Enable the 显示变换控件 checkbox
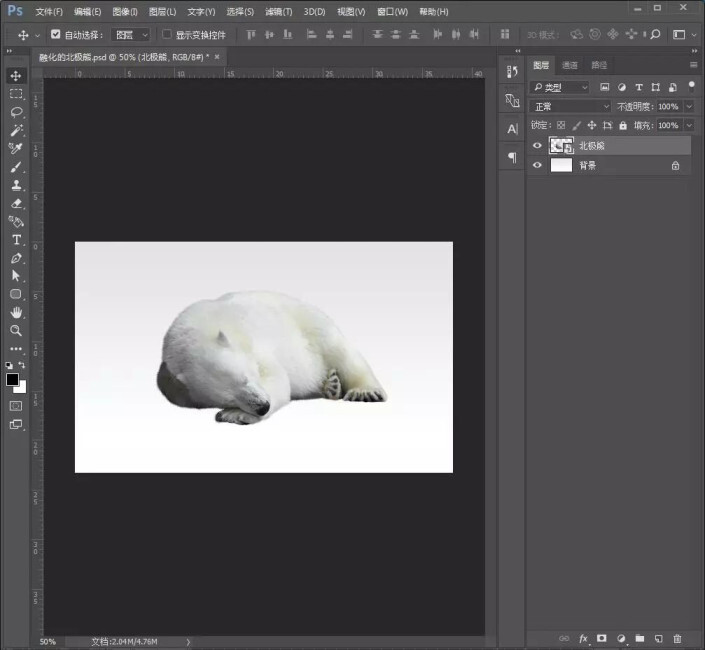This screenshot has width=705, height=650. coord(167,34)
